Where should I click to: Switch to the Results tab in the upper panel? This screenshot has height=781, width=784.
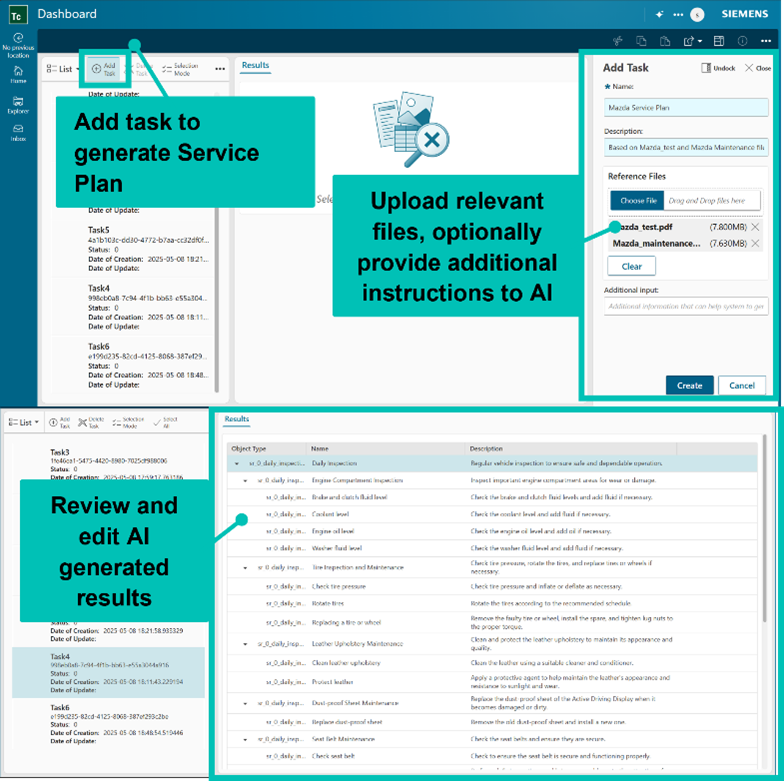[x=255, y=66]
